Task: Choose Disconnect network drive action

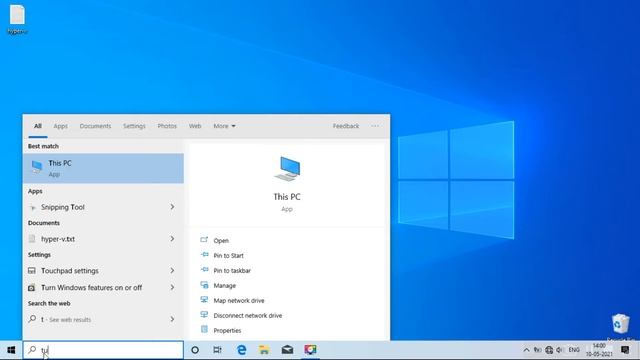Action: (x=247, y=316)
